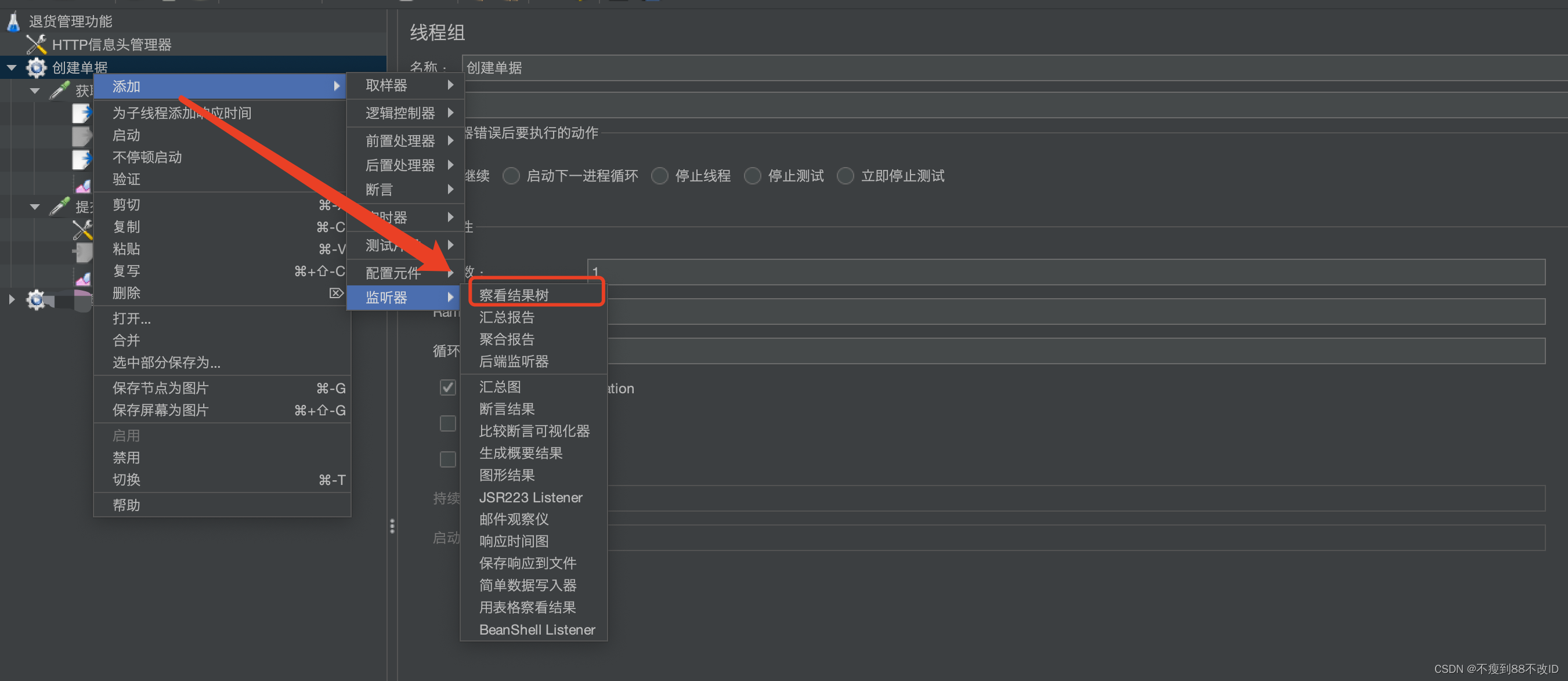The image size is (1568, 681).
Task: Click 不停顿启动 in context menu
Action: coord(147,157)
